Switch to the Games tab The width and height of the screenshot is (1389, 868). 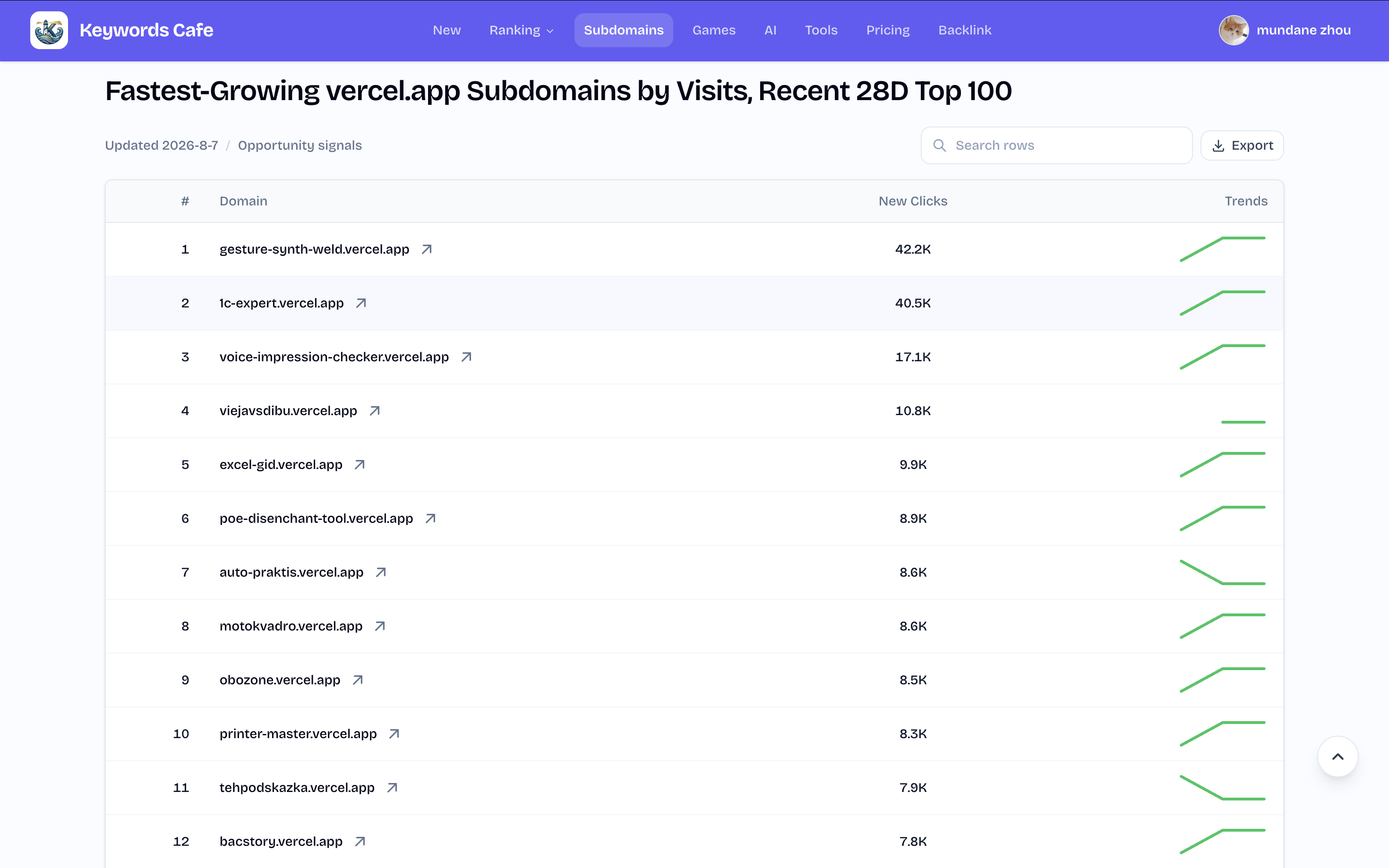point(714,30)
